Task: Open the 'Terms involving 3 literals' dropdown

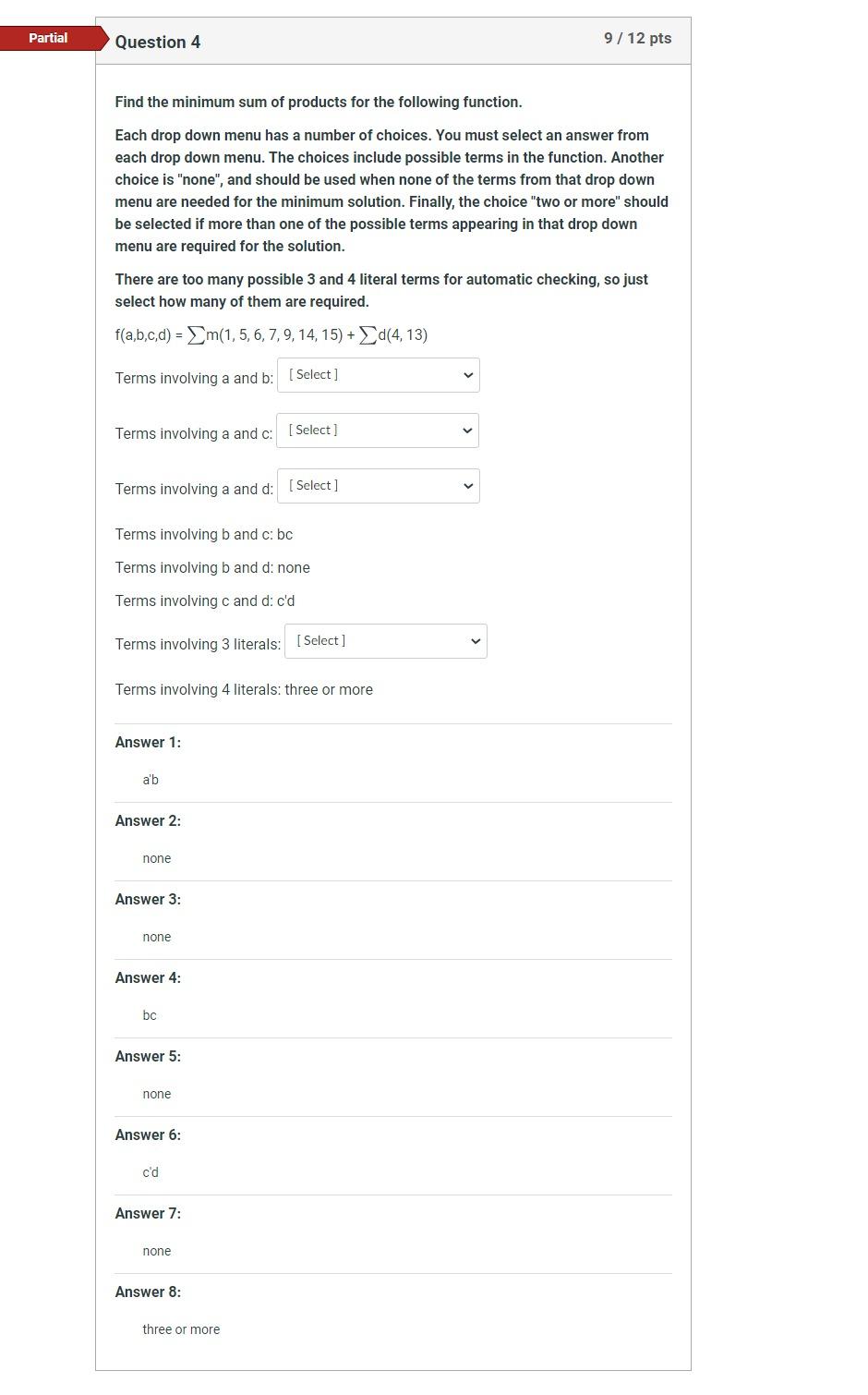Action: click(386, 640)
